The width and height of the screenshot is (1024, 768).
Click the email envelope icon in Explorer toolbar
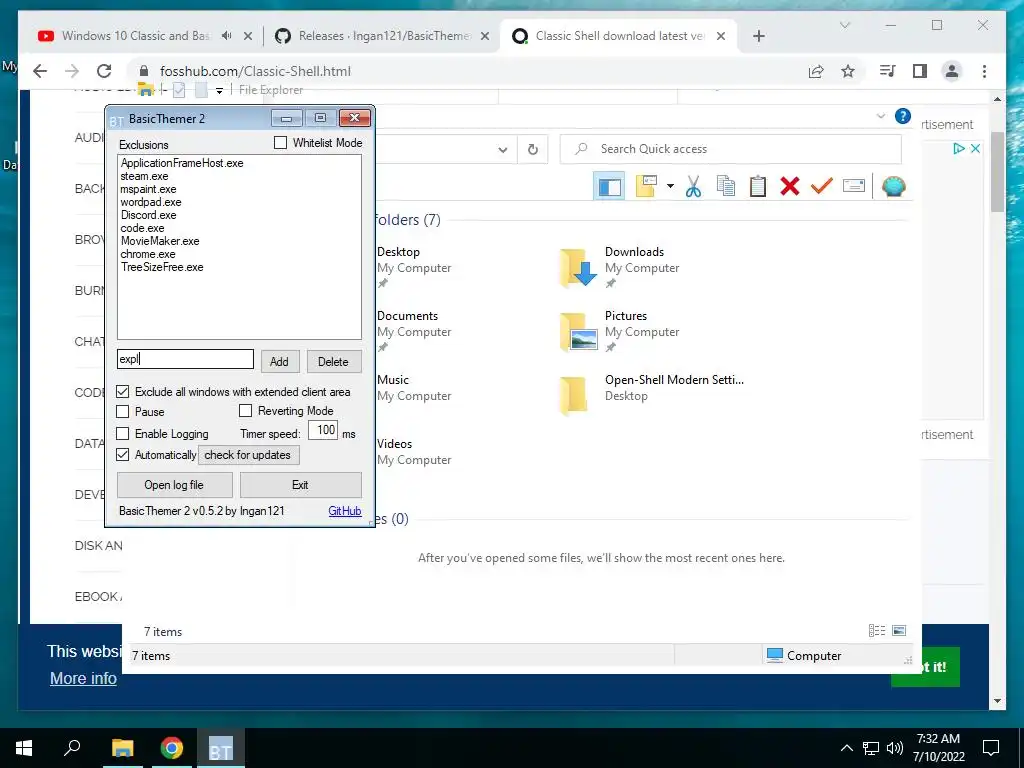tap(854, 186)
